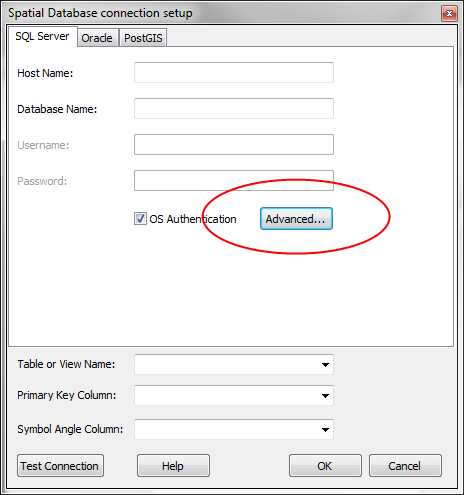Expand the Symbol Angle Column dropdown arrow
The height and width of the screenshot is (495, 464).
pos(325,430)
